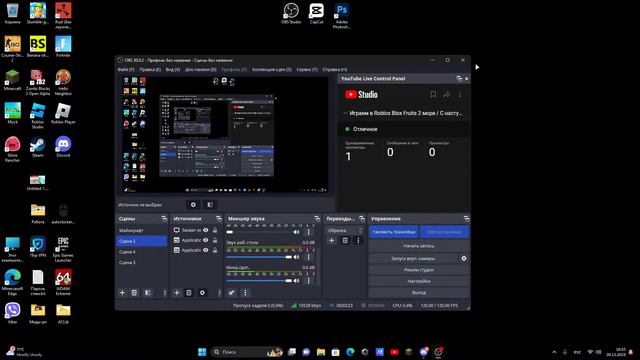Screen dimensions: 640x360
Task: Open the Сервис menu
Action: tap(307, 69)
